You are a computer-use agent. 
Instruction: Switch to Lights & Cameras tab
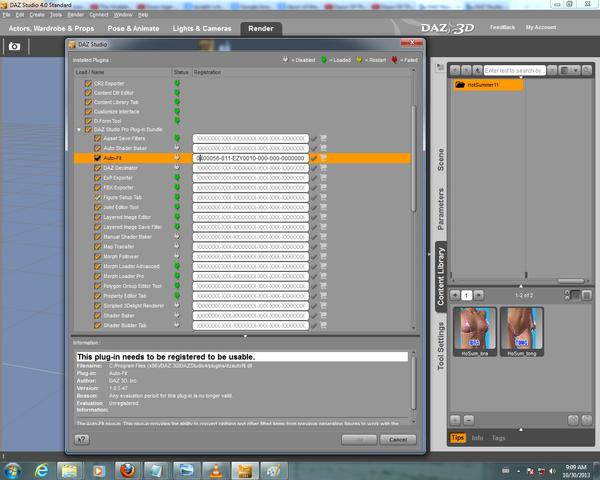coord(202,29)
